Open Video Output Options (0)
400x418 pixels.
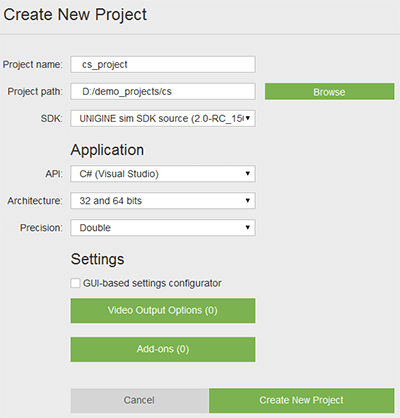(x=163, y=311)
